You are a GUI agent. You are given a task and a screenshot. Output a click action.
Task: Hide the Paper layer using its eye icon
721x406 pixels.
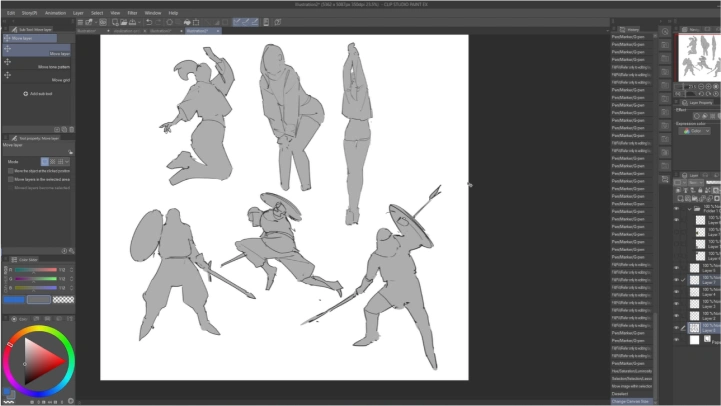tap(676, 340)
